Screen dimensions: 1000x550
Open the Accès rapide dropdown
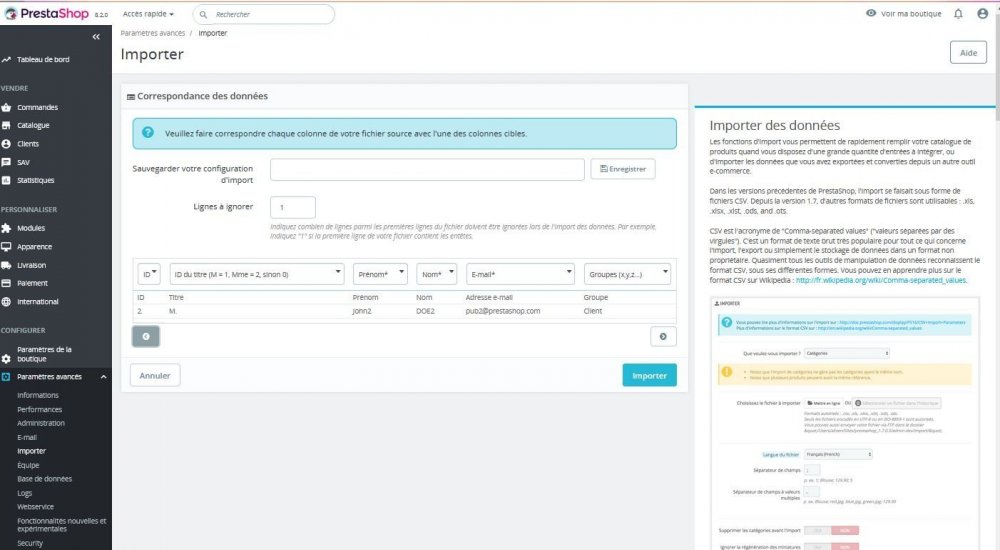pyautogui.click(x=148, y=13)
